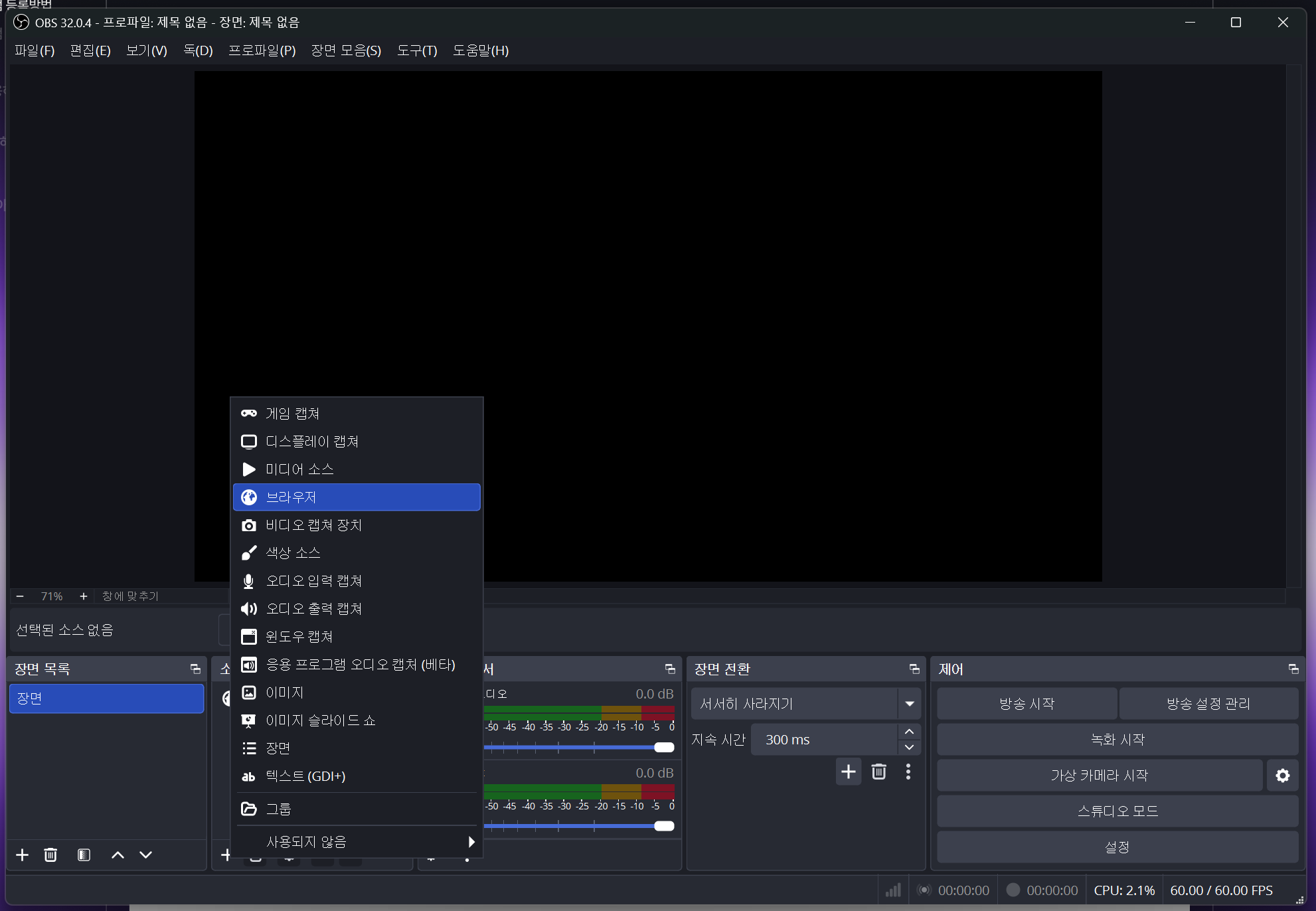Screen dimensions: 1316x911
Task: Float the 장면 전환 dock
Action: [914, 669]
